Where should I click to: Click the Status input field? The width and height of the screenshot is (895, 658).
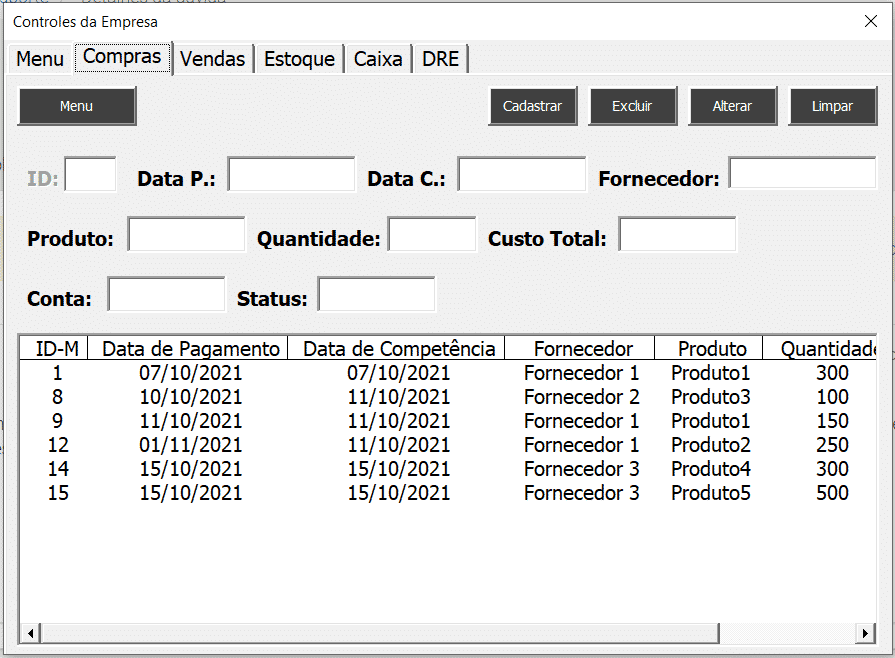[x=376, y=294]
